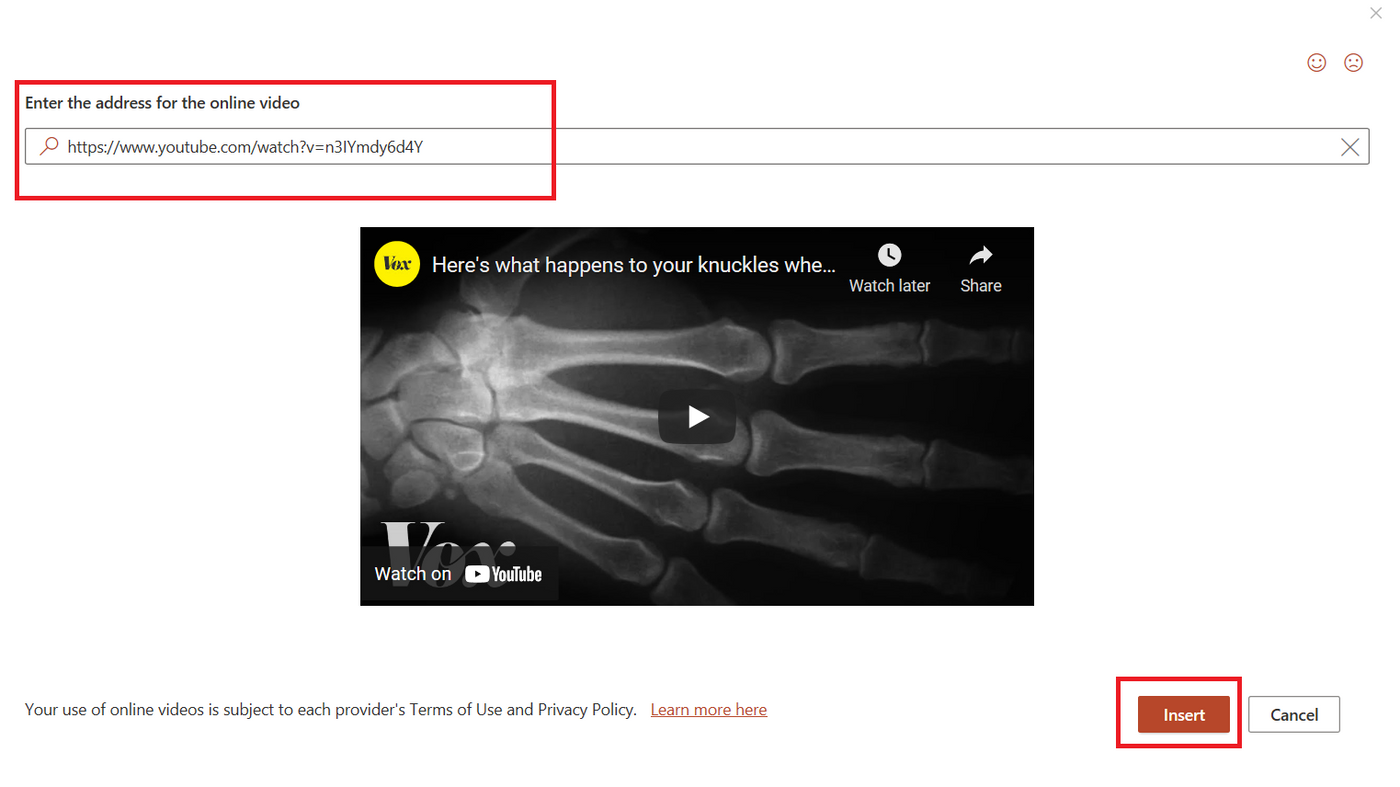Open the Learn more here link
This screenshot has height=787, width=1400.
[709, 710]
